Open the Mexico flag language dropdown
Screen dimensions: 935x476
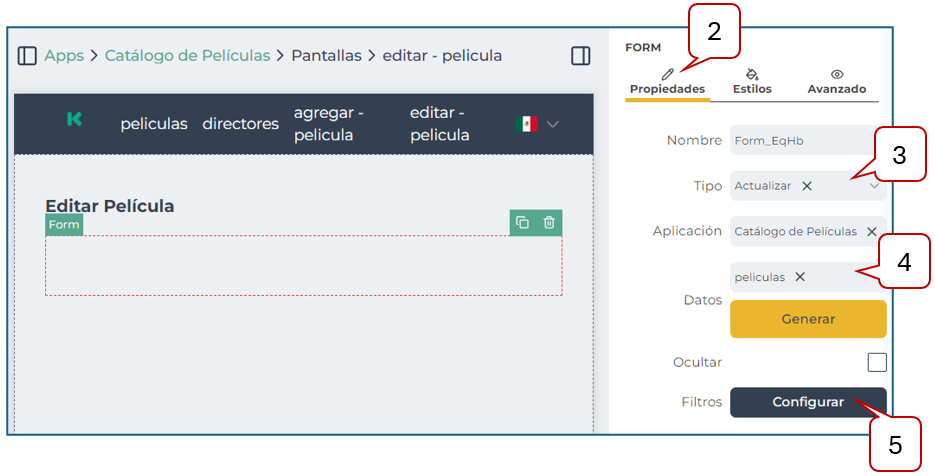tap(537, 124)
